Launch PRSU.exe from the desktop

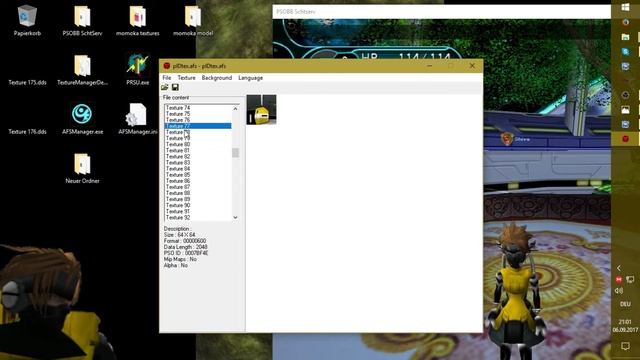click(138, 70)
